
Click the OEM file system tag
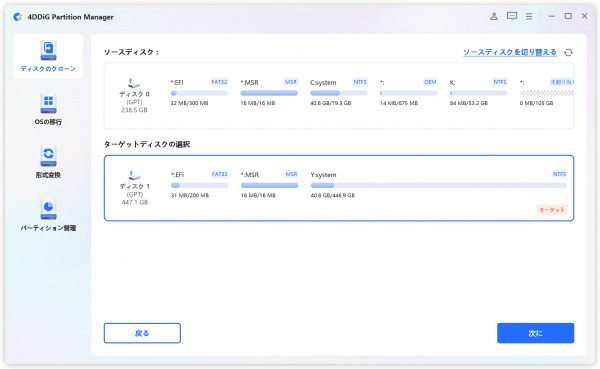click(x=430, y=82)
